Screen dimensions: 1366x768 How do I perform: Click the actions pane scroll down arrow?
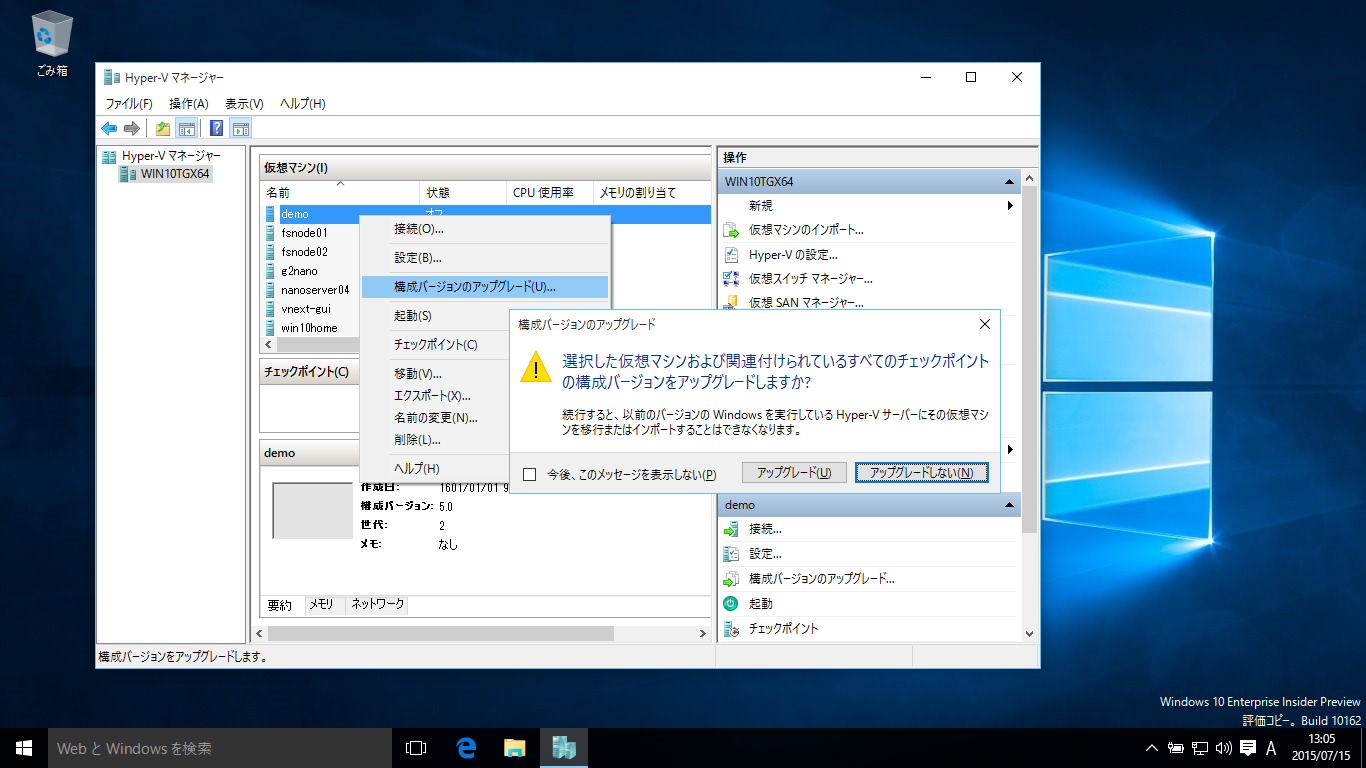[x=1030, y=633]
